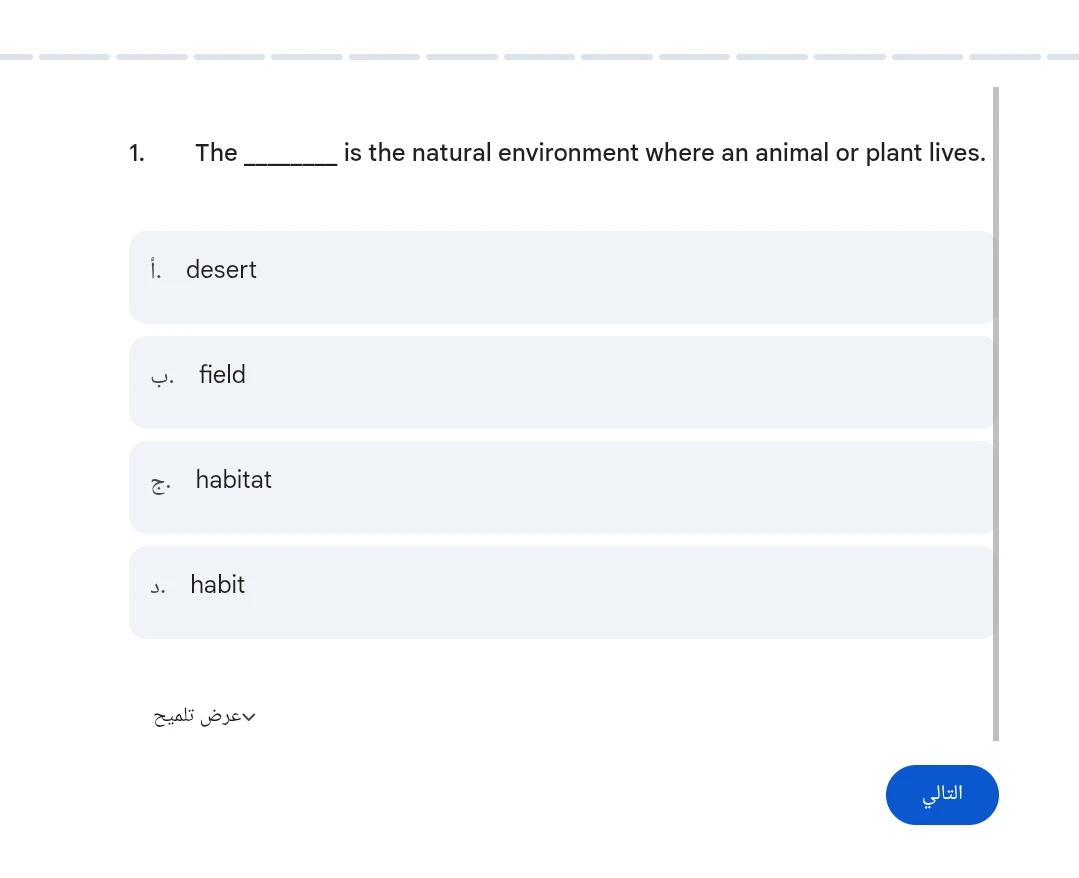Click the first progress segment at top
Screen dimensions: 1079x878
(x=17, y=55)
